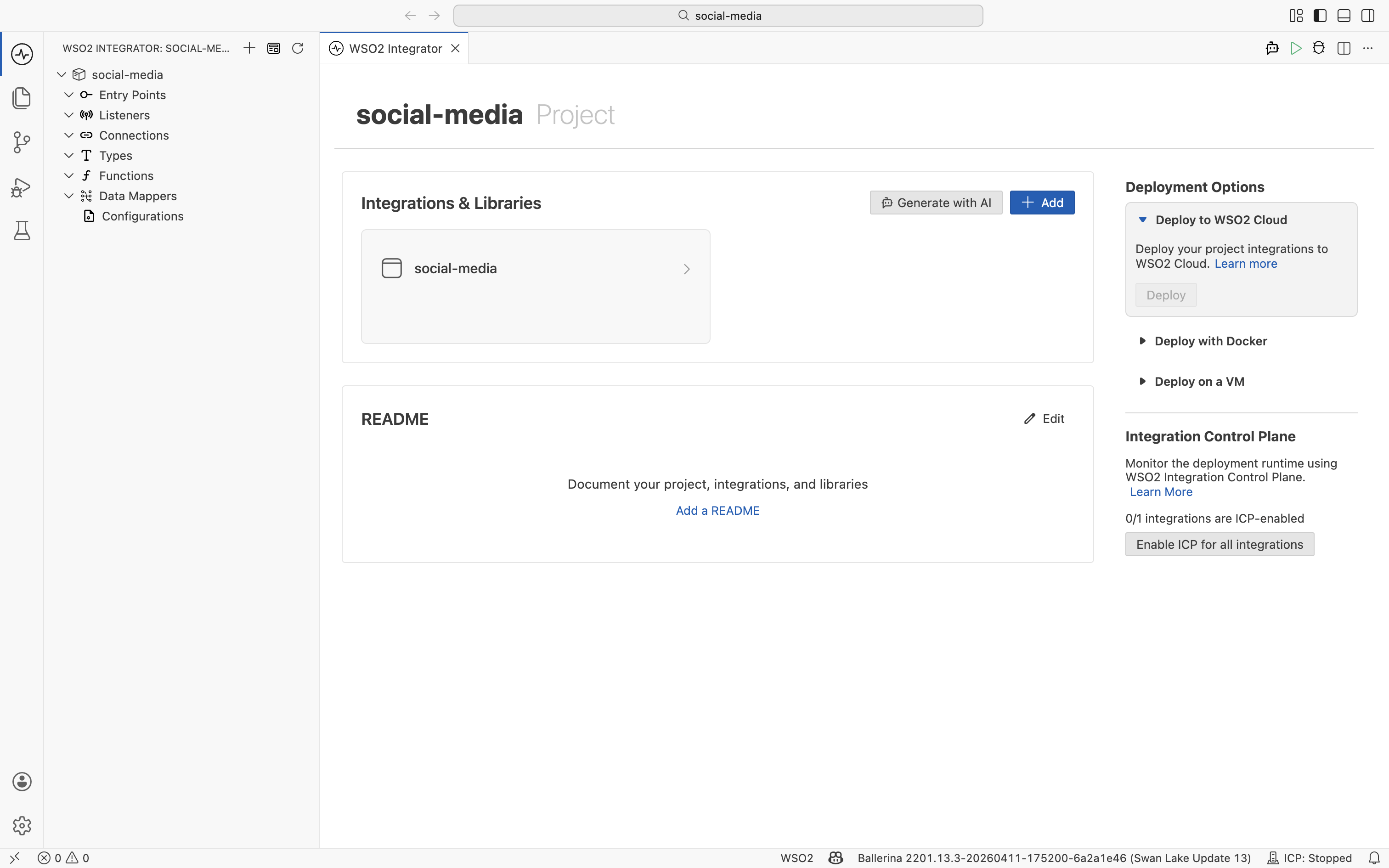Close the WSO2 Integrator tab
The image size is (1389, 868).
click(455, 48)
